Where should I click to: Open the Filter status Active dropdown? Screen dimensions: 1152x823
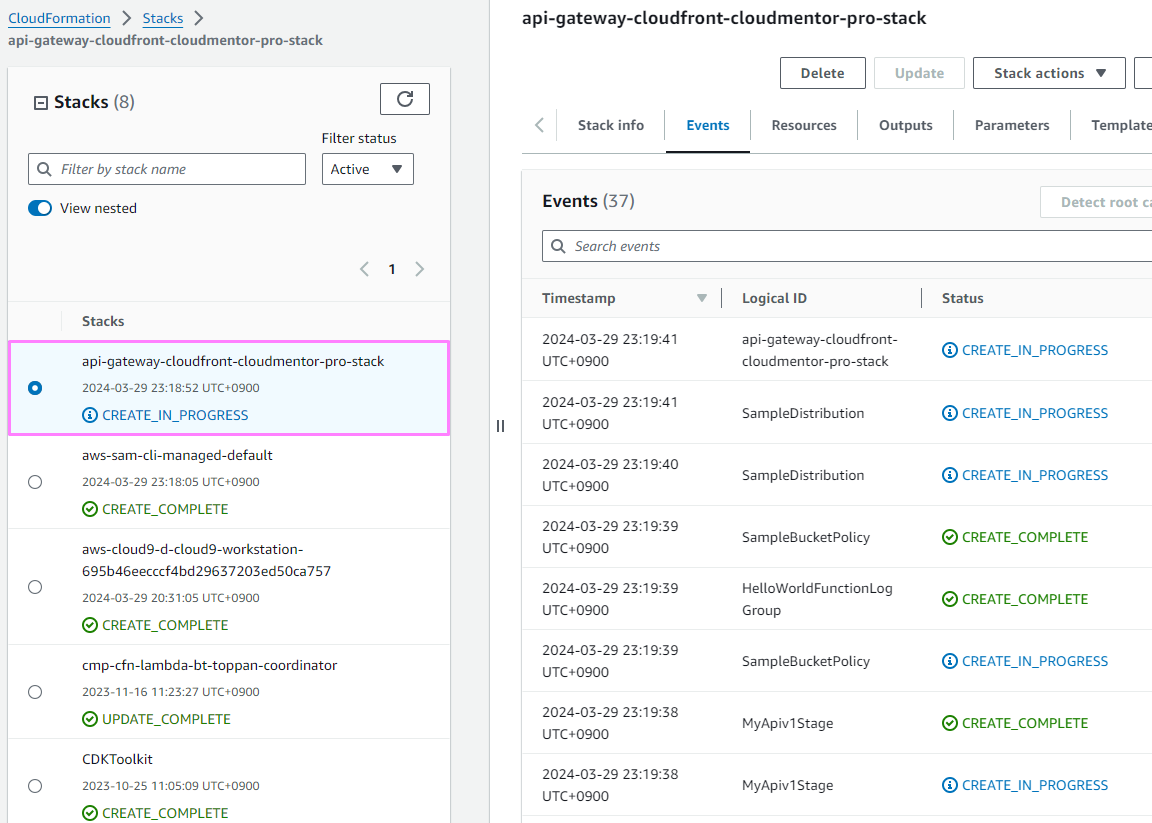[367, 169]
